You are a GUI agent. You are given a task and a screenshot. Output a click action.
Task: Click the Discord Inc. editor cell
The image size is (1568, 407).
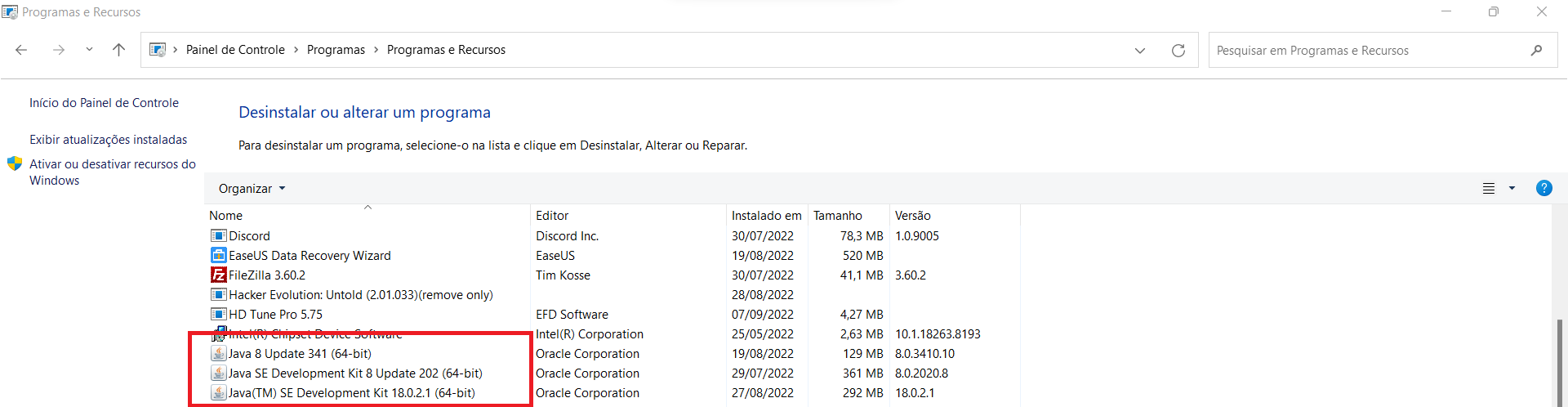point(567,236)
